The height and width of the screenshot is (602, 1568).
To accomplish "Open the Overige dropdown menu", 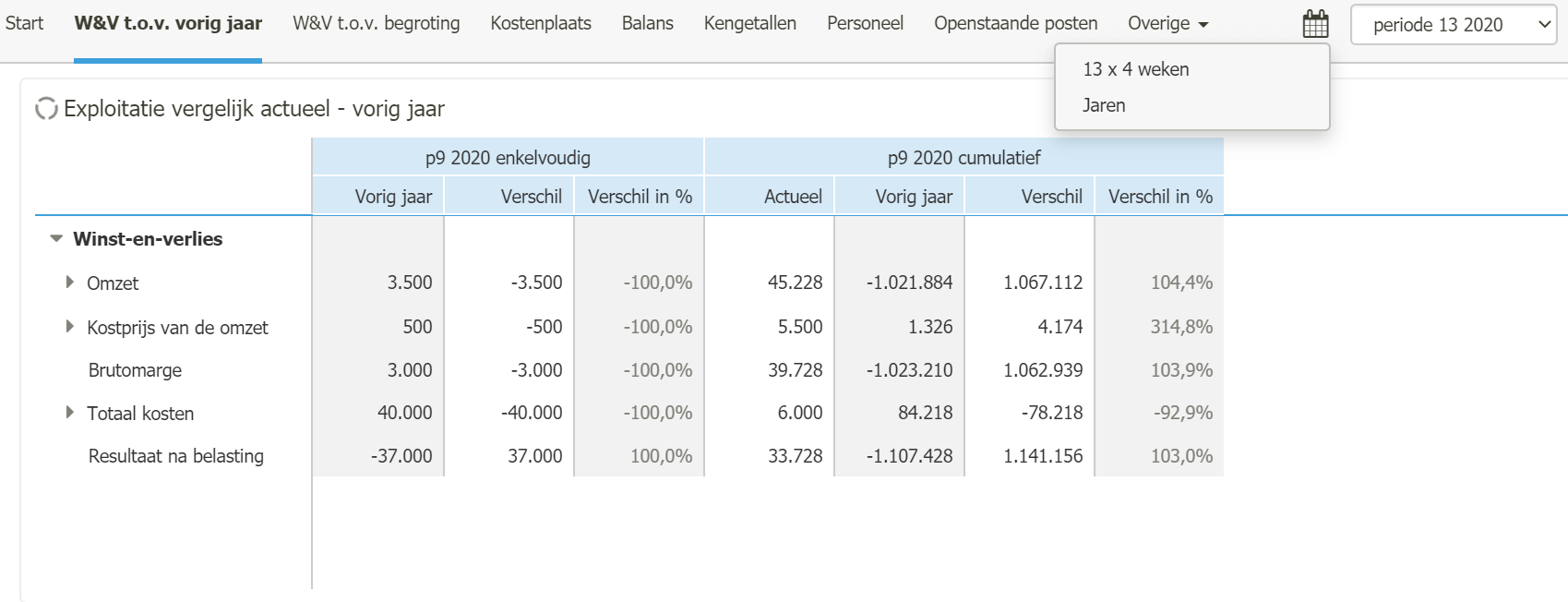I will tap(1167, 23).
